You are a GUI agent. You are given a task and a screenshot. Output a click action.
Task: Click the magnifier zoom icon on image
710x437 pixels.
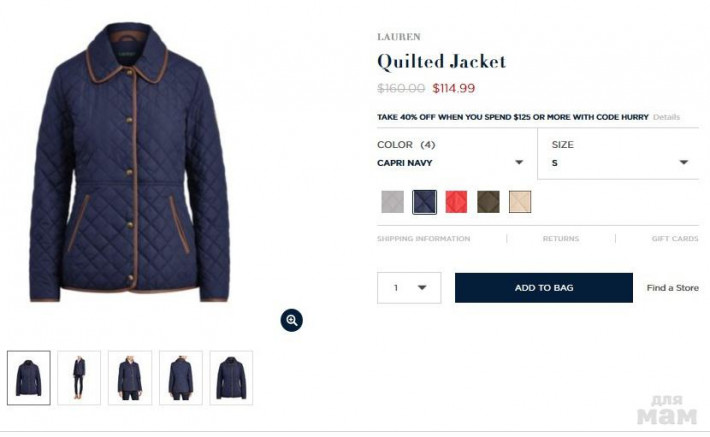[292, 320]
